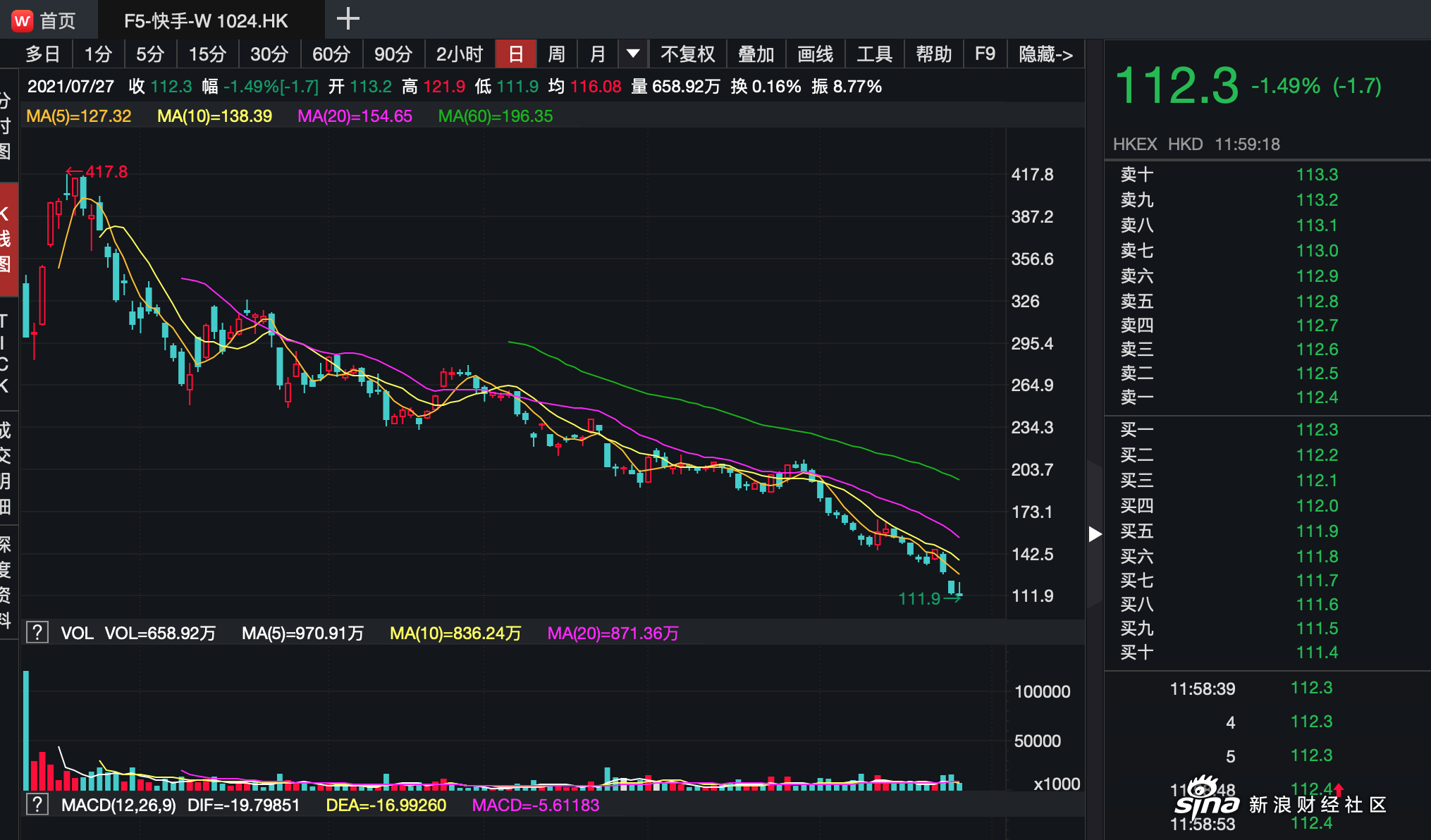Viewport: 1431px width, 840px height.
Task: Click the red W app logo icon
Action: coord(22,20)
